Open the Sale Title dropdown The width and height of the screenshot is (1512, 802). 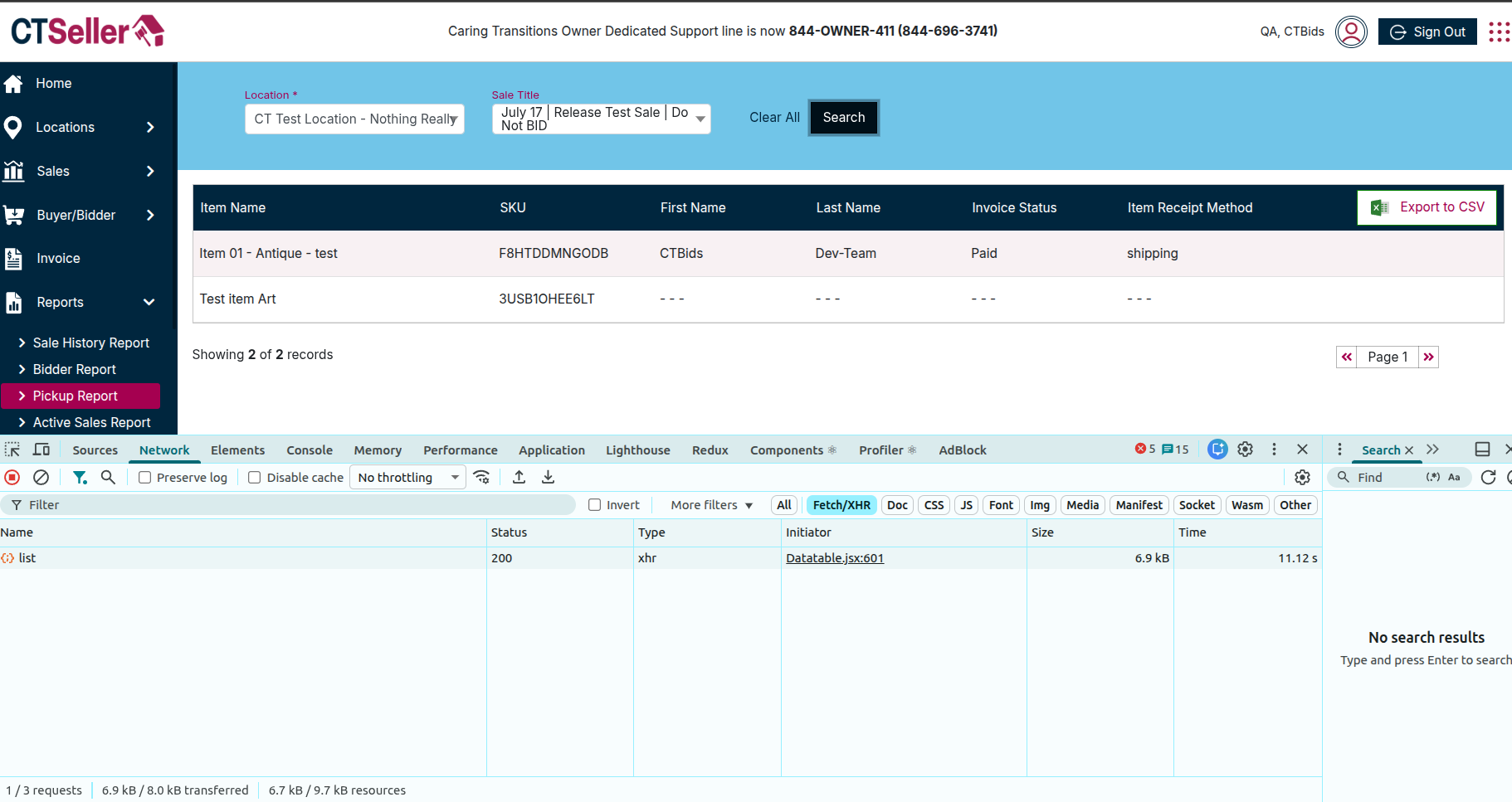pyautogui.click(x=602, y=119)
